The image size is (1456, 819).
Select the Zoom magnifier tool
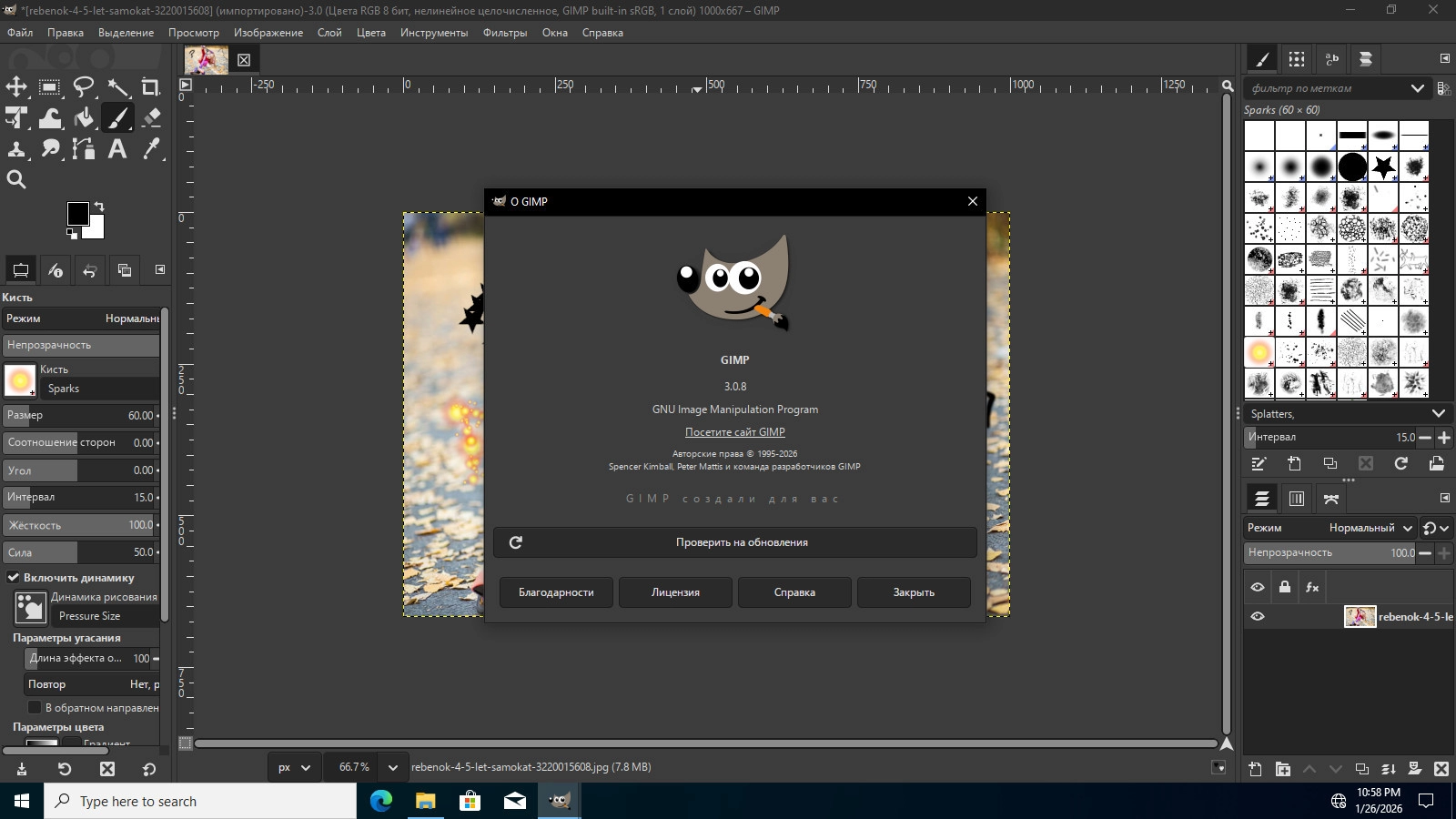[x=16, y=180]
